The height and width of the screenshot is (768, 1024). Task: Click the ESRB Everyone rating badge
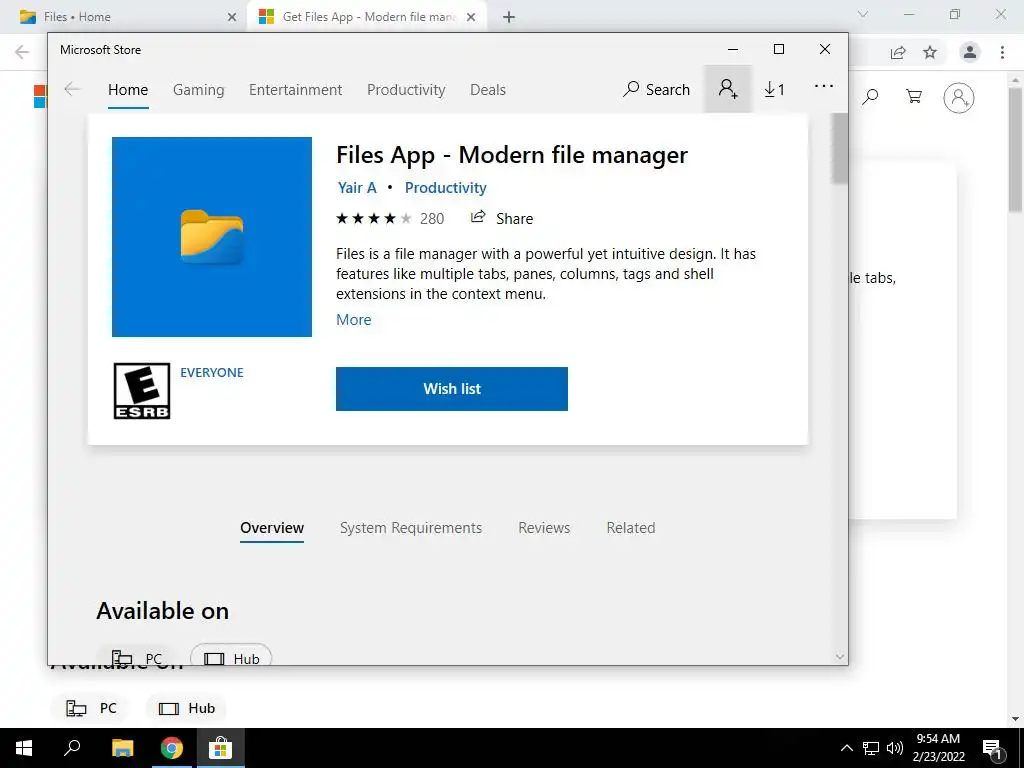point(142,391)
